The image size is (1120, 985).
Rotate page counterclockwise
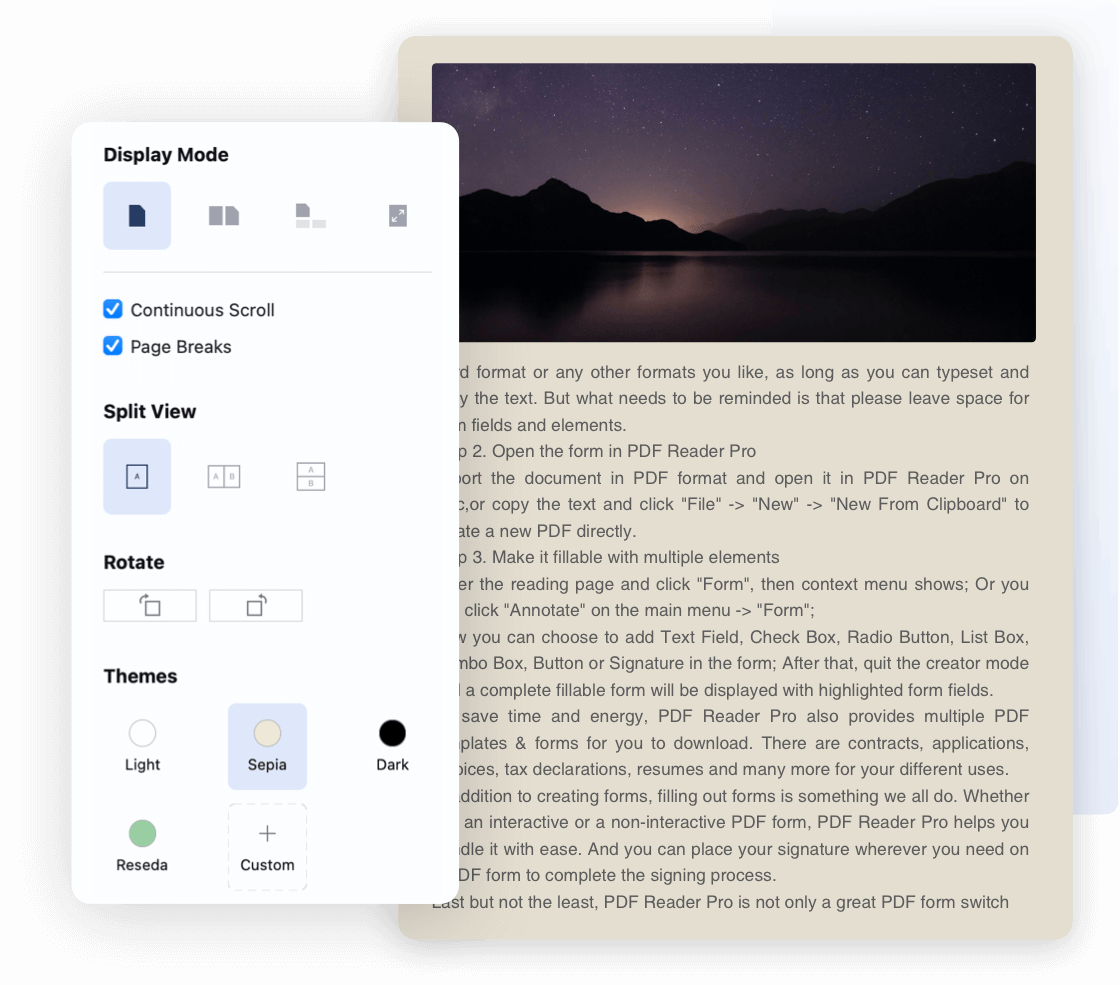tap(150, 606)
